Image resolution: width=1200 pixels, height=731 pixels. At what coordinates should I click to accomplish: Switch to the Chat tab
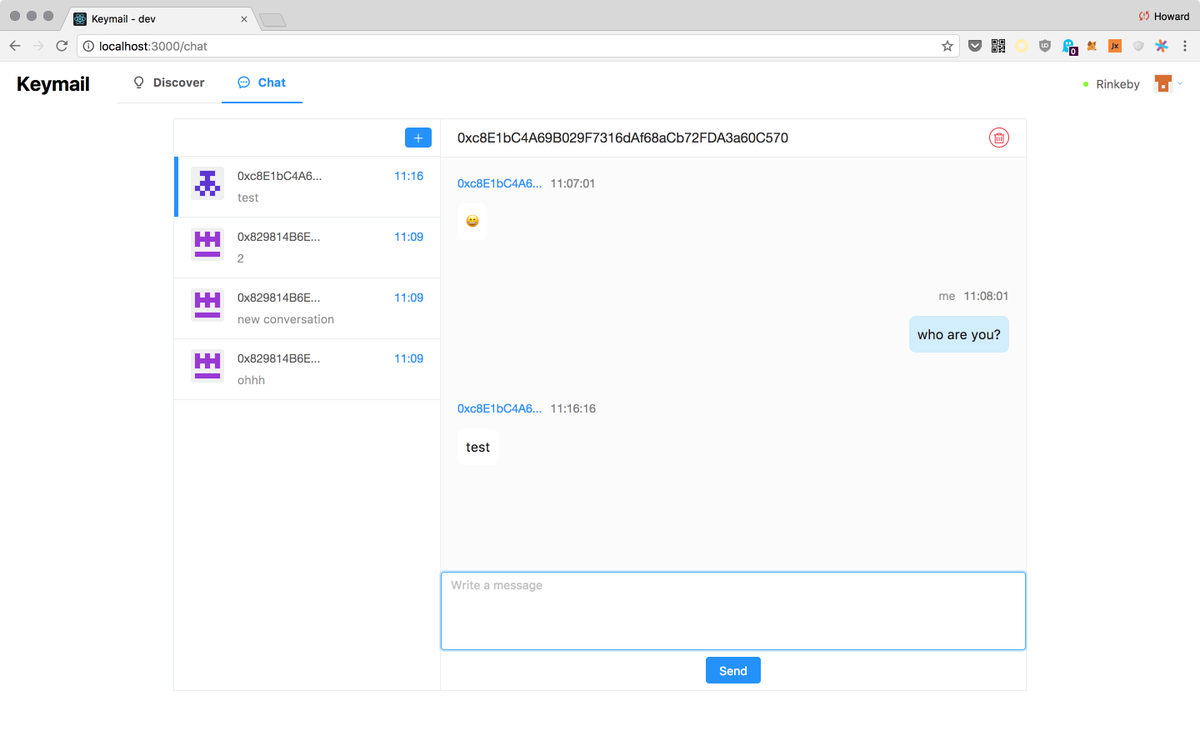pyautogui.click(x=262, y=83)
